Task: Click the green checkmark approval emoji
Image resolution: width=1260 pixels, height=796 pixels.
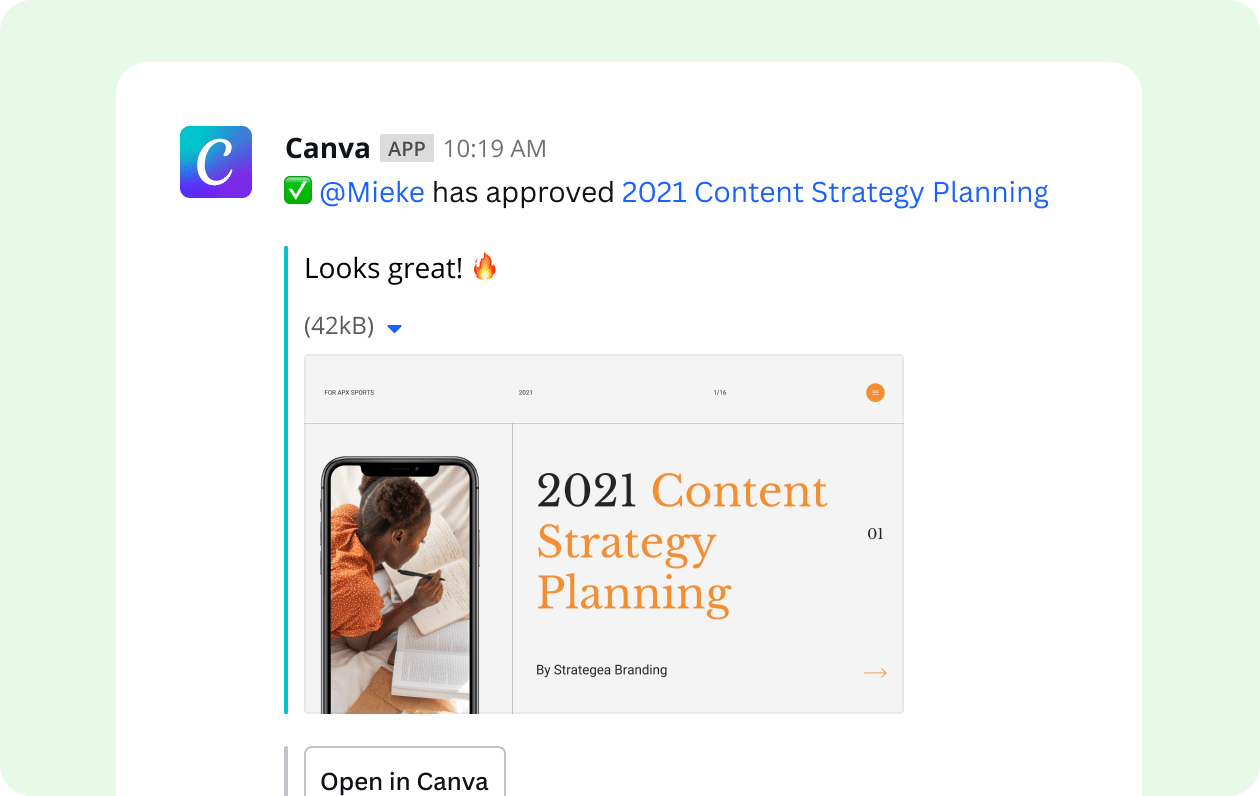Action: tap(297, 190)
